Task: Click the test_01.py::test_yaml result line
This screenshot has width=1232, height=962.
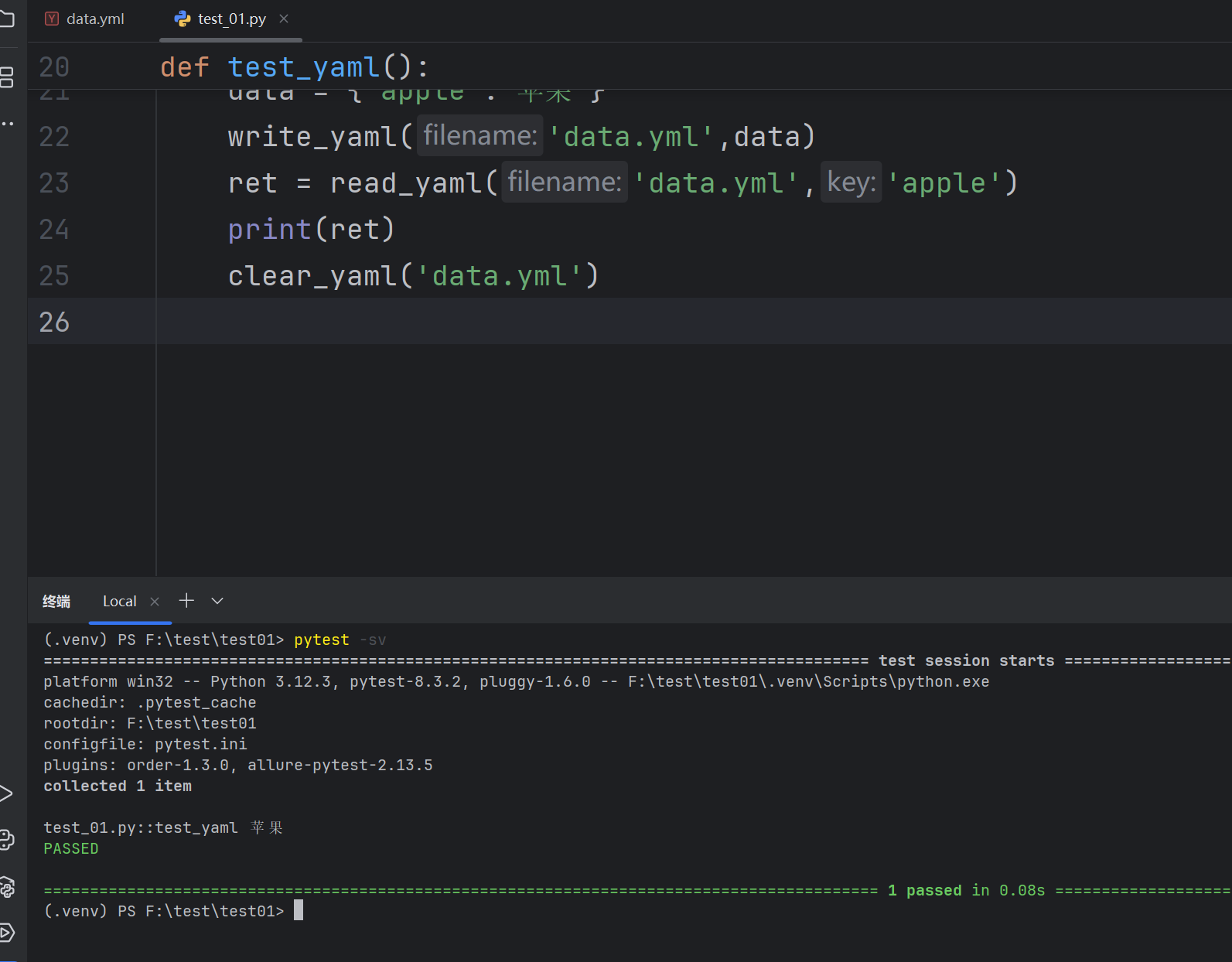Action: point(163,827)
